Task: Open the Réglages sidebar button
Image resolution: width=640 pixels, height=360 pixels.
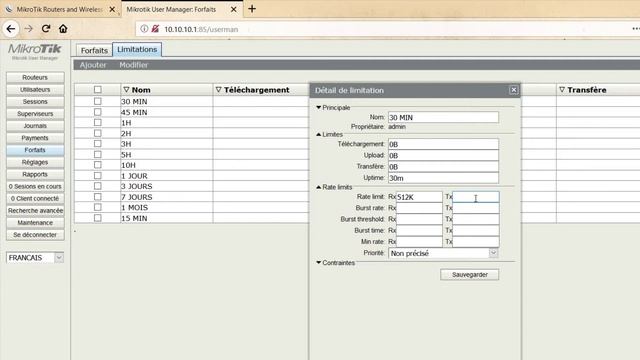Action: pos(35,162)
